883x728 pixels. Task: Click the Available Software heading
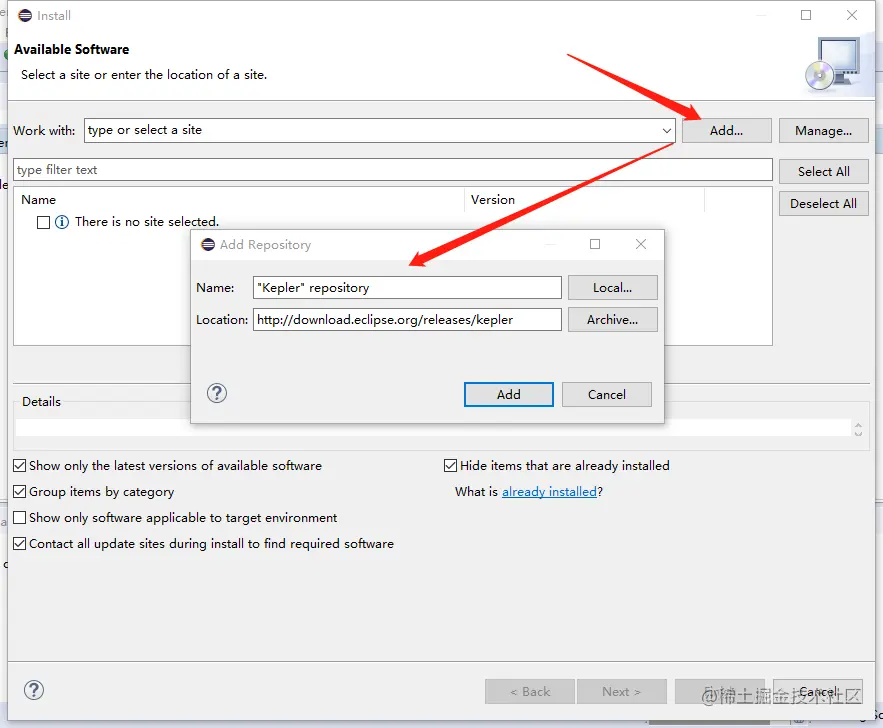tap(72, 50)
